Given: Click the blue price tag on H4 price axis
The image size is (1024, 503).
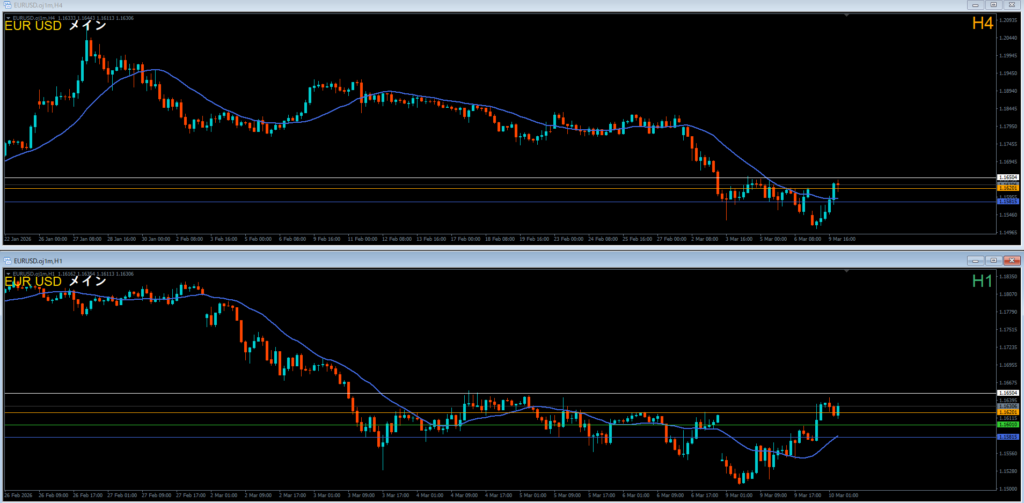Looking at the screenshot, I should [x=1008, y=201].
